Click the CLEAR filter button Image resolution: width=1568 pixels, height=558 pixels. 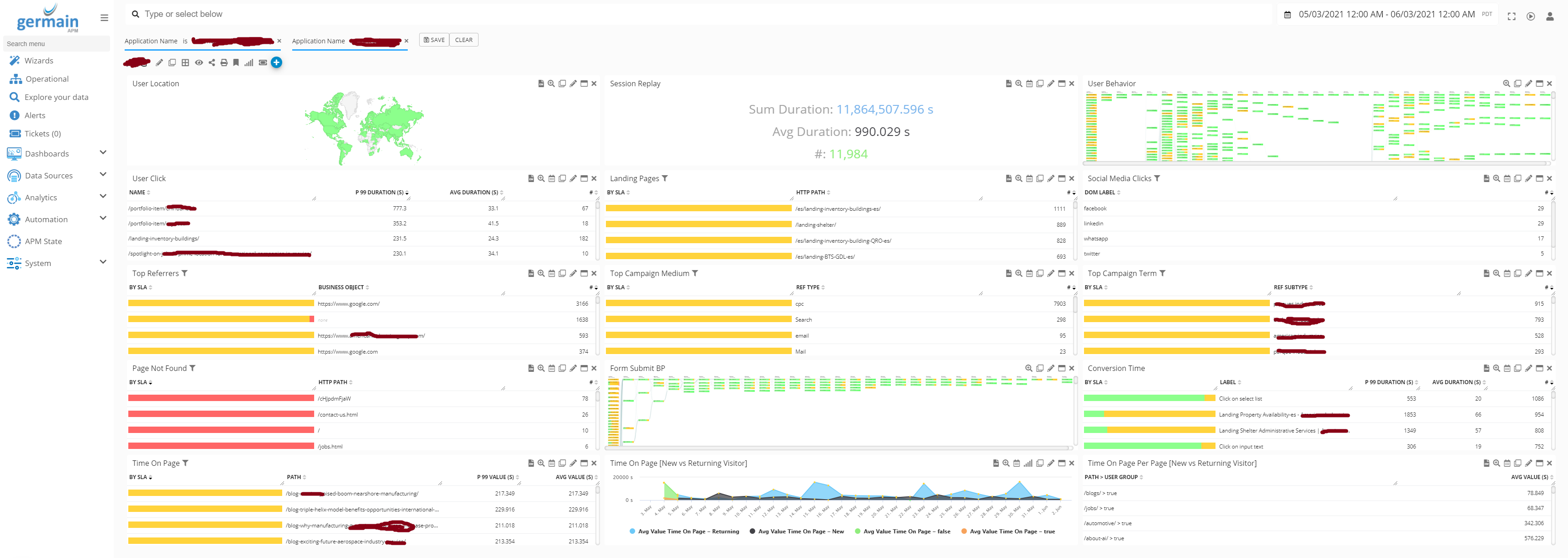click(463, 40)
